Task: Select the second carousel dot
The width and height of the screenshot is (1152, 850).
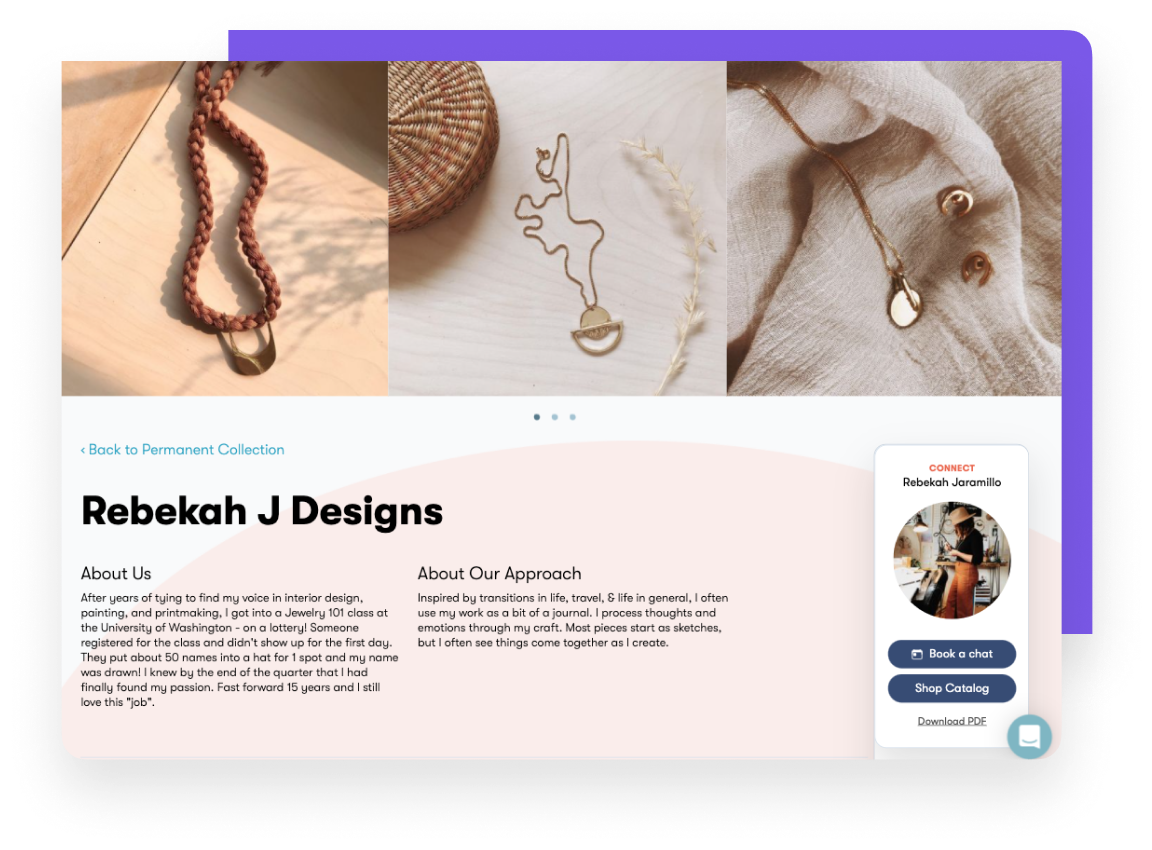Action: pos(555,417)
